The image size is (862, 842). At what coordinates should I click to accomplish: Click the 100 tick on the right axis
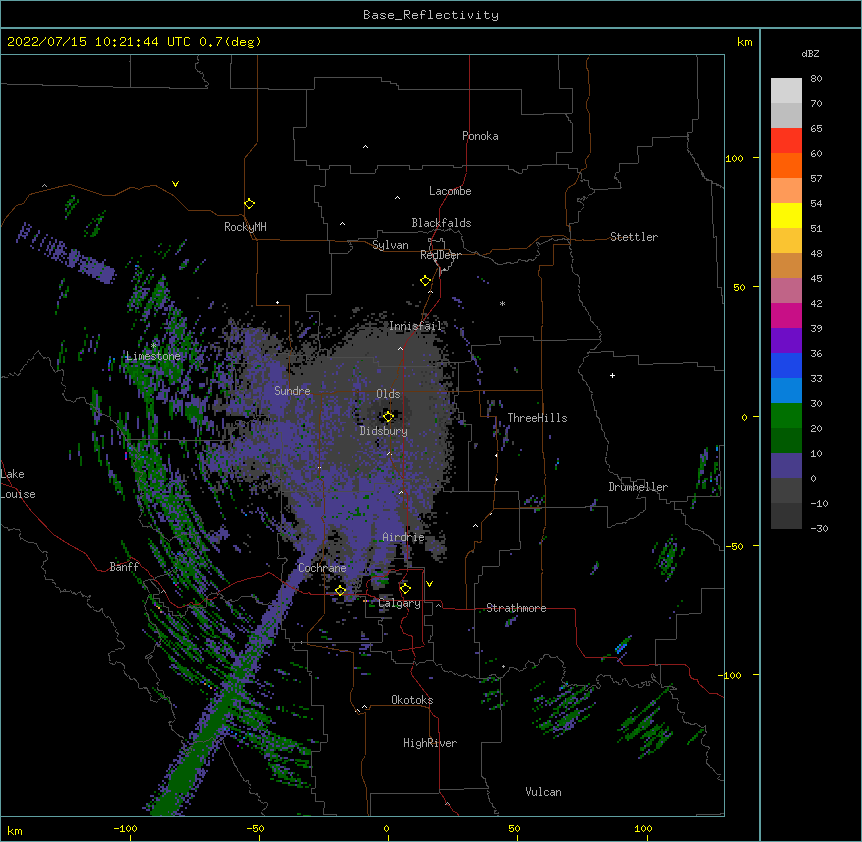734,158
